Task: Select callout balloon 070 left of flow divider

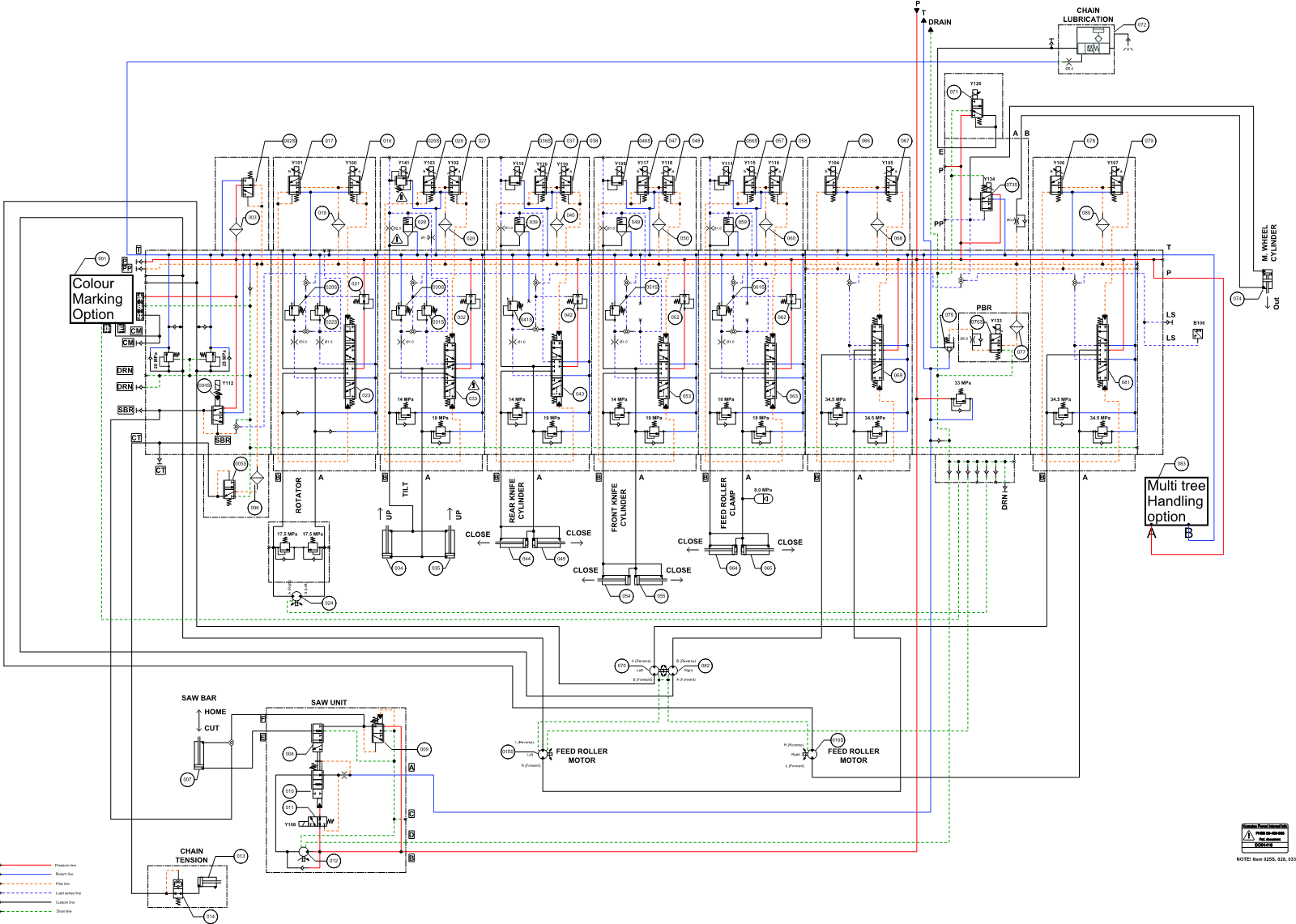Action: [x=622, y=666]
